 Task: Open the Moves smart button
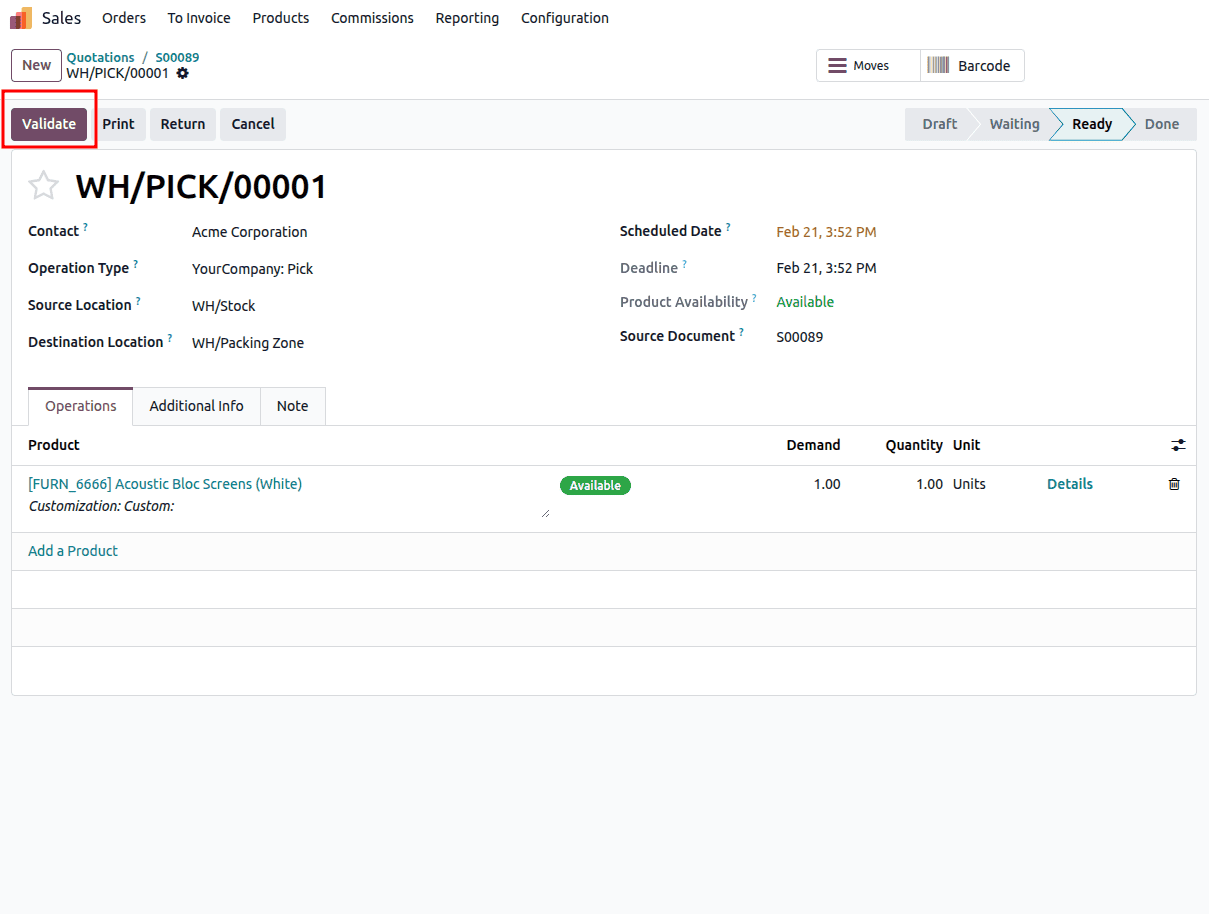(868, 66)
